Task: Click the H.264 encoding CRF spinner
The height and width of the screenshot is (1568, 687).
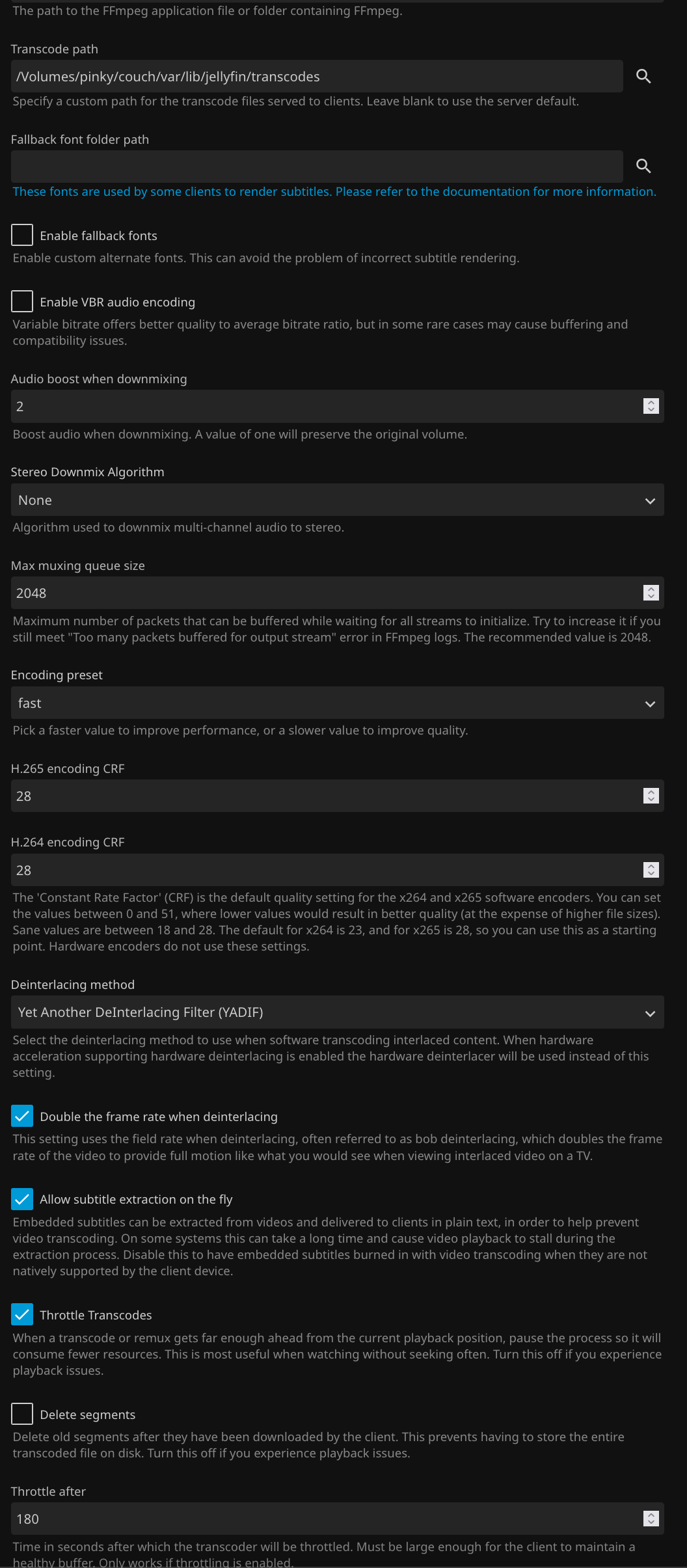Action: [x=651, y=870]
